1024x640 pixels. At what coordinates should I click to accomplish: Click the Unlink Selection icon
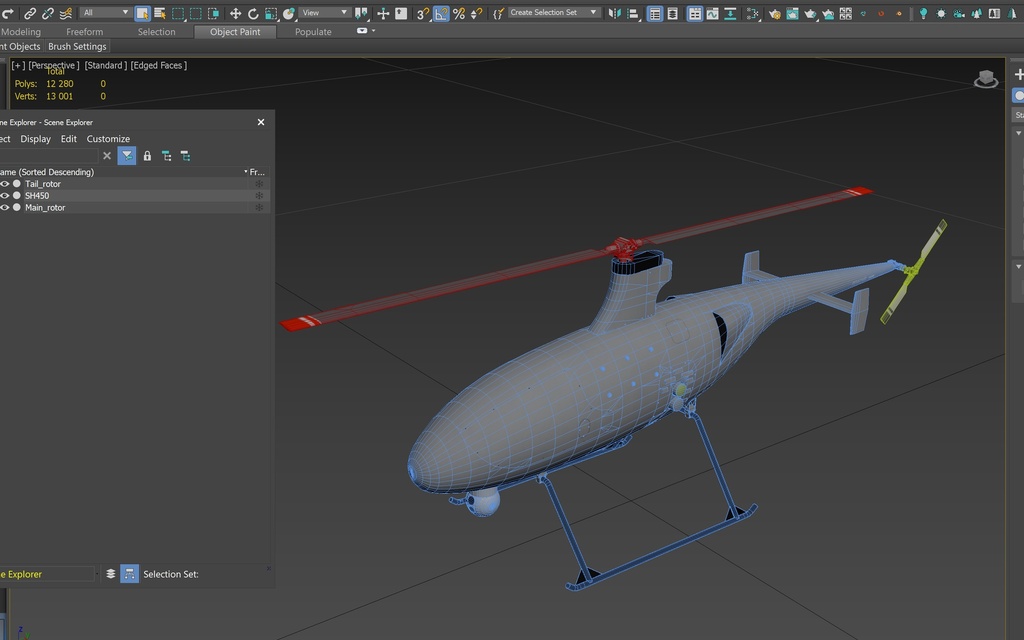click(48, 13)
